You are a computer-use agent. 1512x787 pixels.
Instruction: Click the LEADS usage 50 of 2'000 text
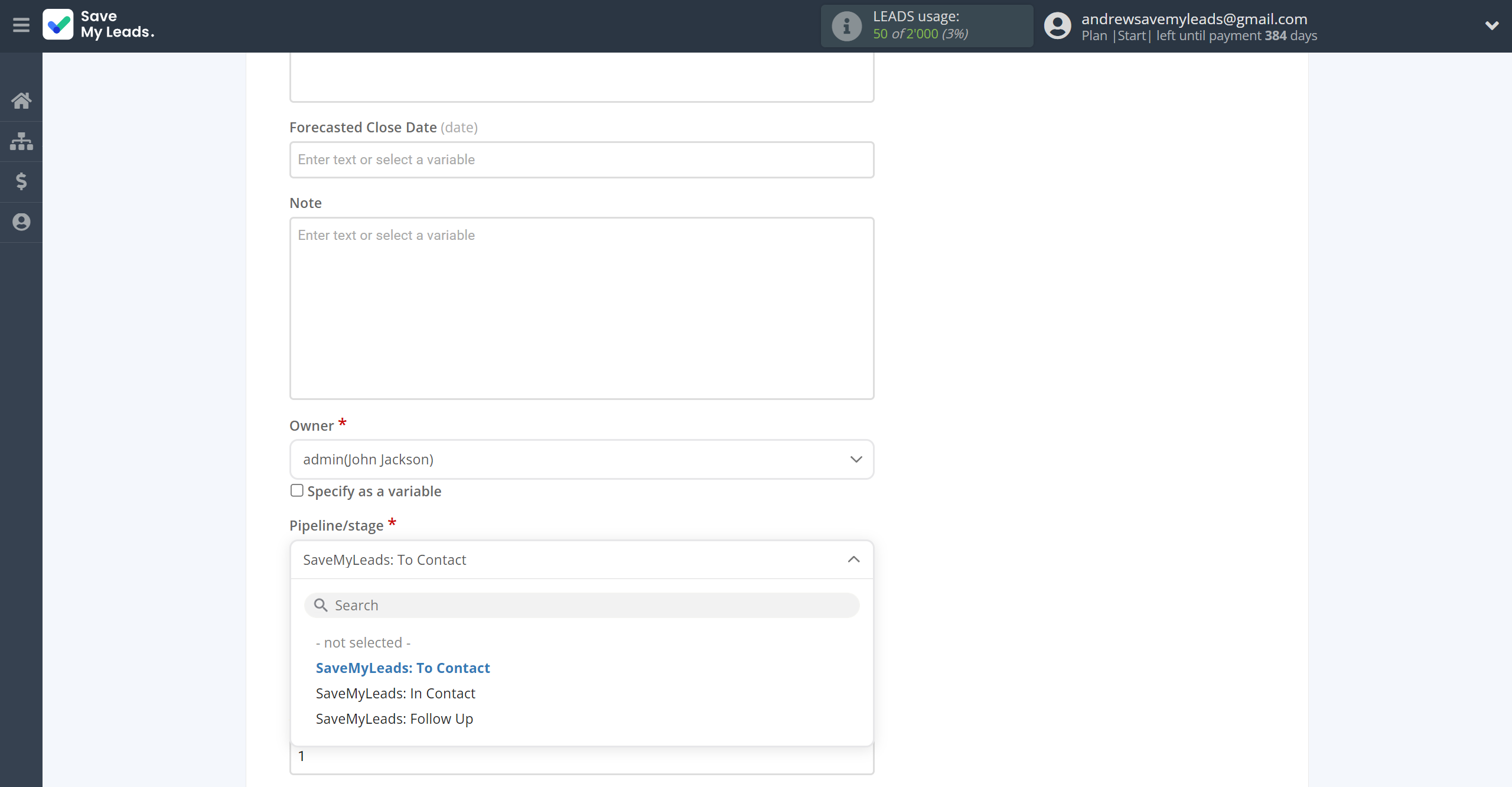click(920, 34)
